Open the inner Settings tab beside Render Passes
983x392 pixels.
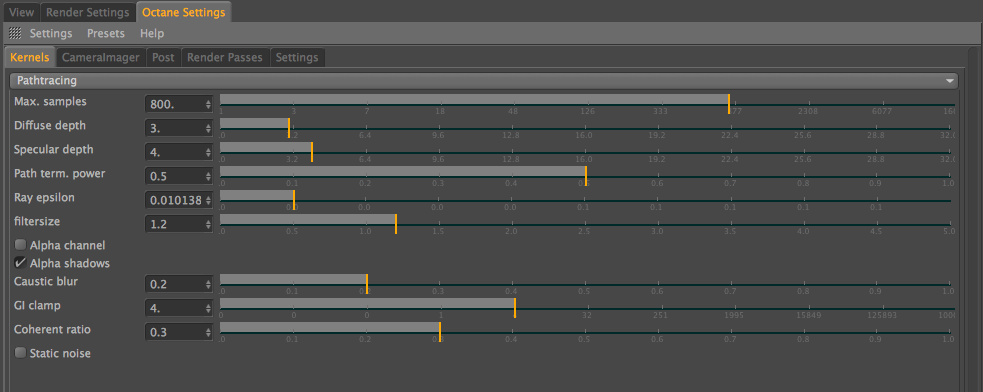coord(297,57)
